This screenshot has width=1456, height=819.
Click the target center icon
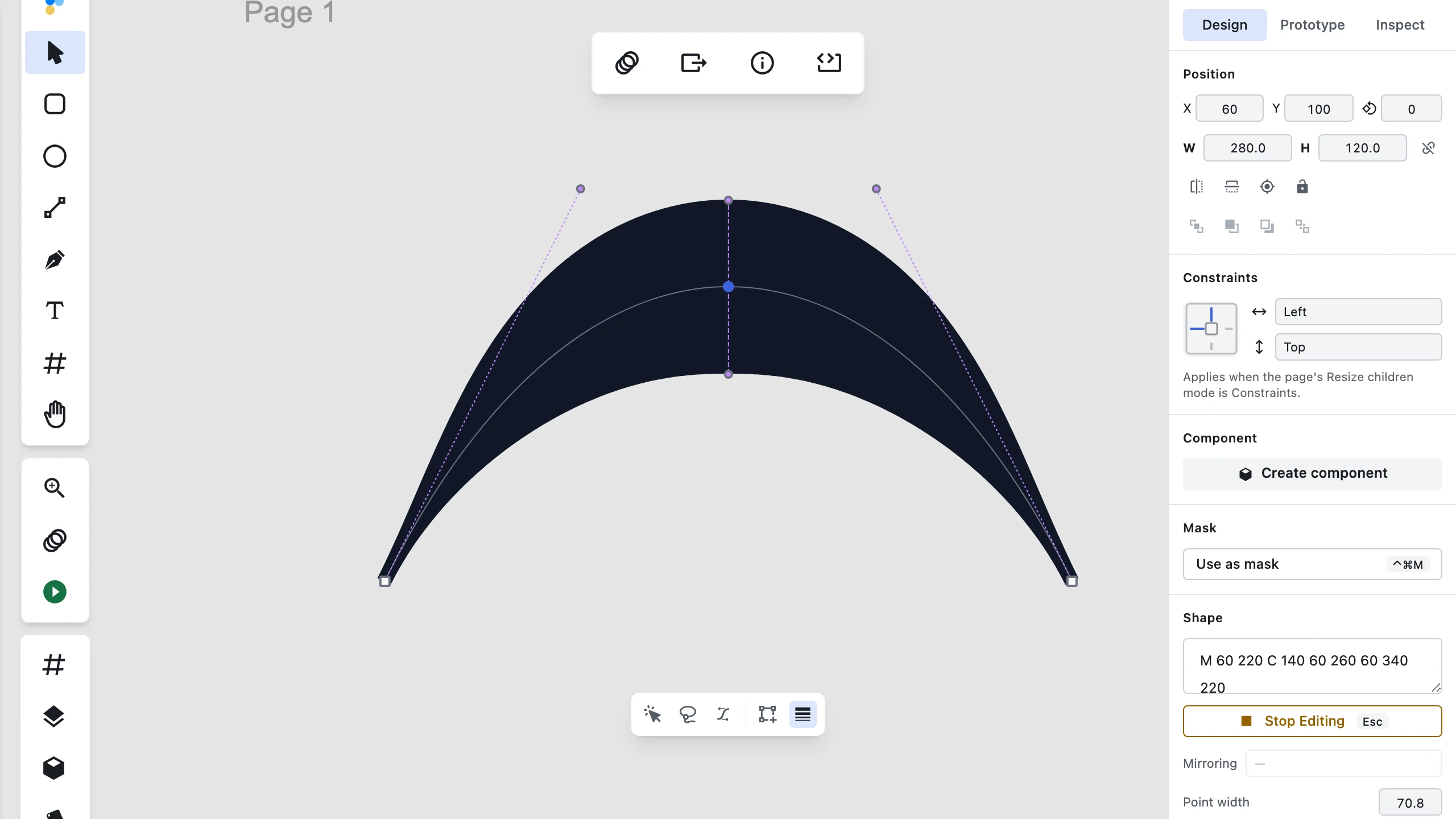1267,187
